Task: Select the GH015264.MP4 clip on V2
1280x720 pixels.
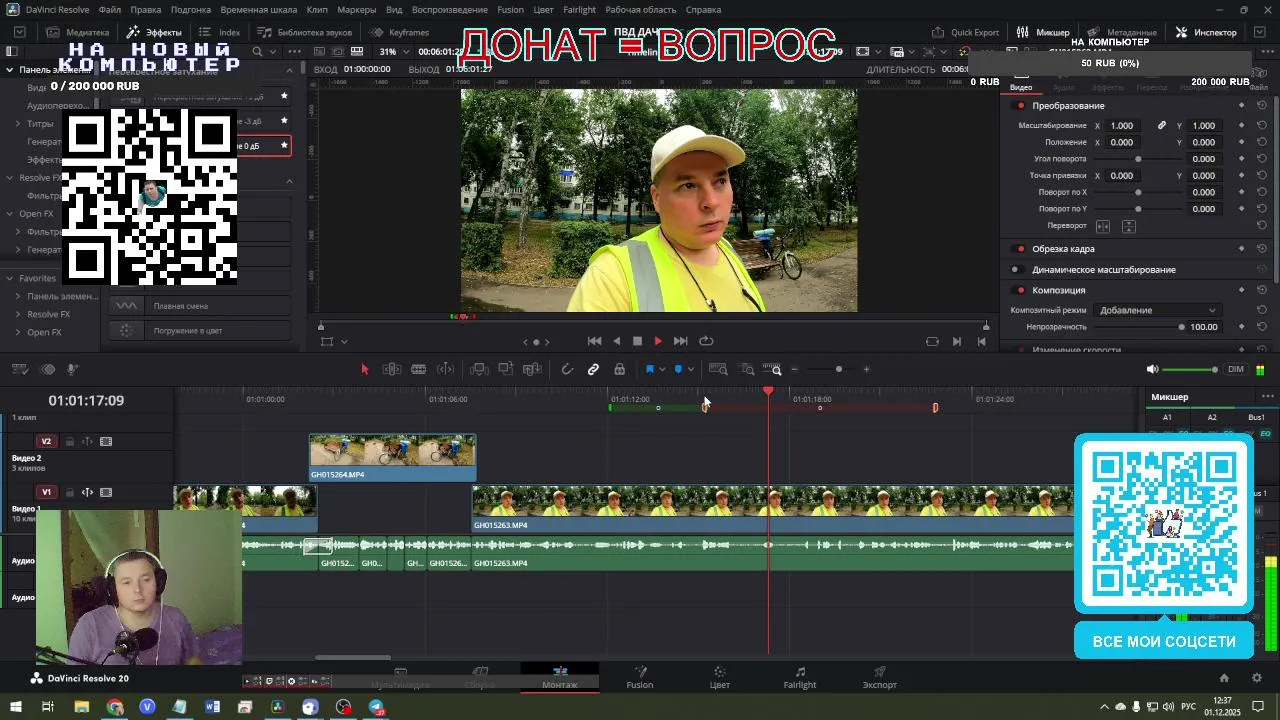Action: coord(393,457)
